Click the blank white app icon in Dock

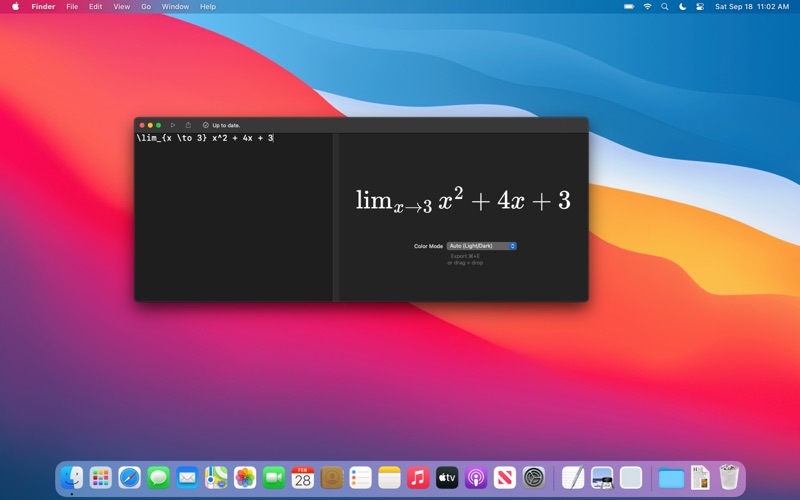631,478
